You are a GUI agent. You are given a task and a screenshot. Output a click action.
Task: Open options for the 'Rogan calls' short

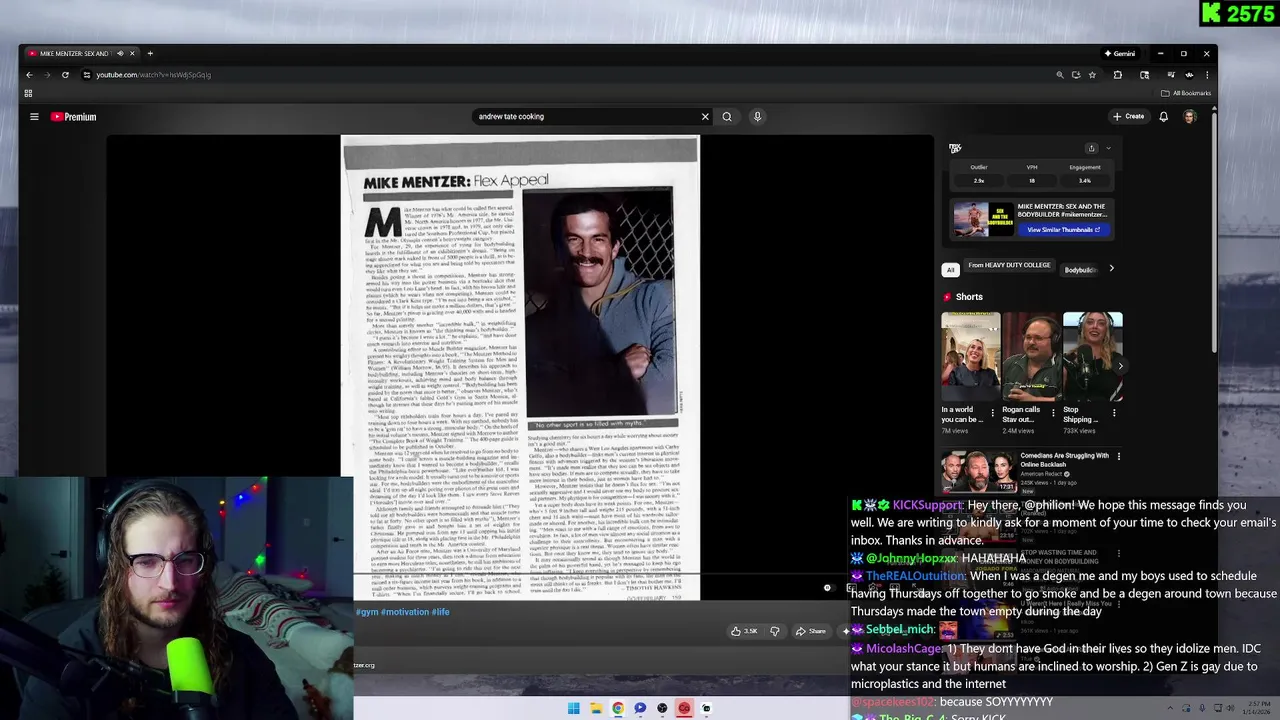pyautogui.click(x=1053, y=413)
